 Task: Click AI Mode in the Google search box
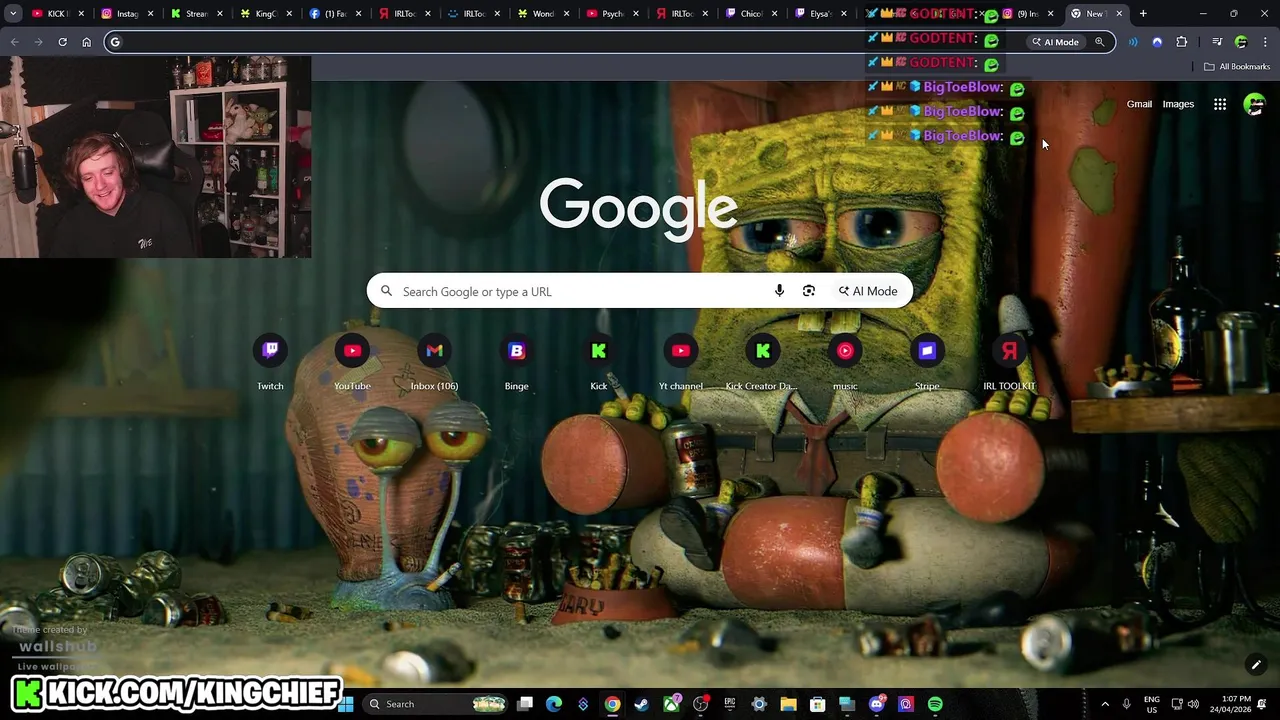point(868,291)
